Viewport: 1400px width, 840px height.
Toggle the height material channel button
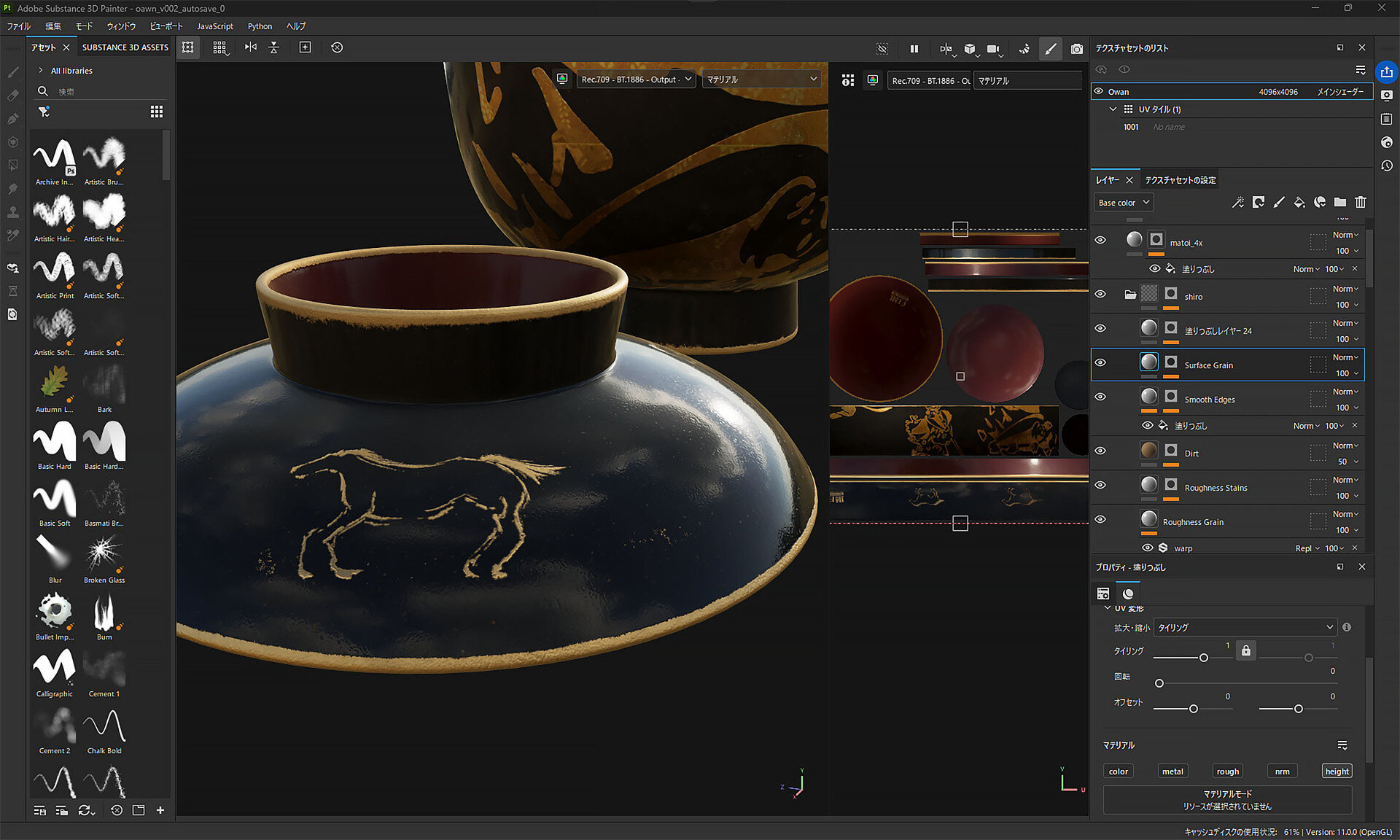tap(1337, 771)
